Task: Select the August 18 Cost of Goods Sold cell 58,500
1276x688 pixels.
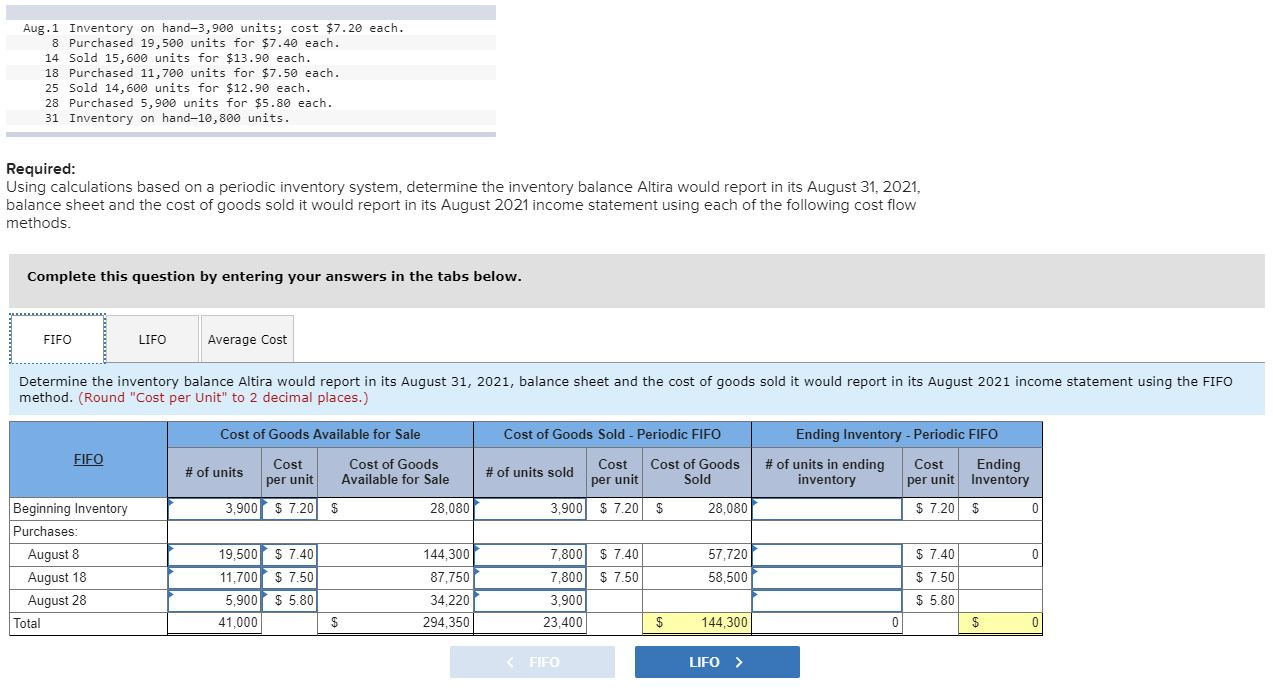Action: click(x=696, y=577)
